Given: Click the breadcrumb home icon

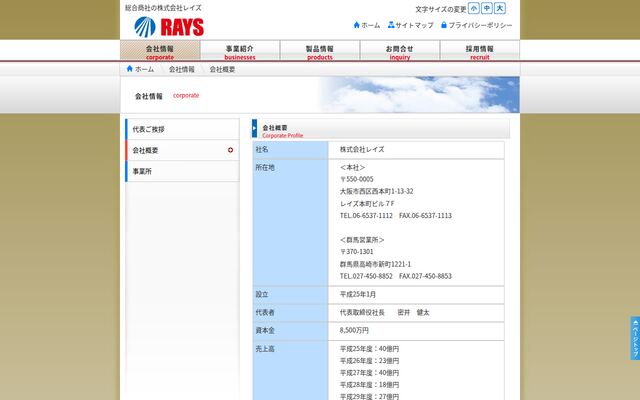Looking at the screenshot, I should click(130, 69).
